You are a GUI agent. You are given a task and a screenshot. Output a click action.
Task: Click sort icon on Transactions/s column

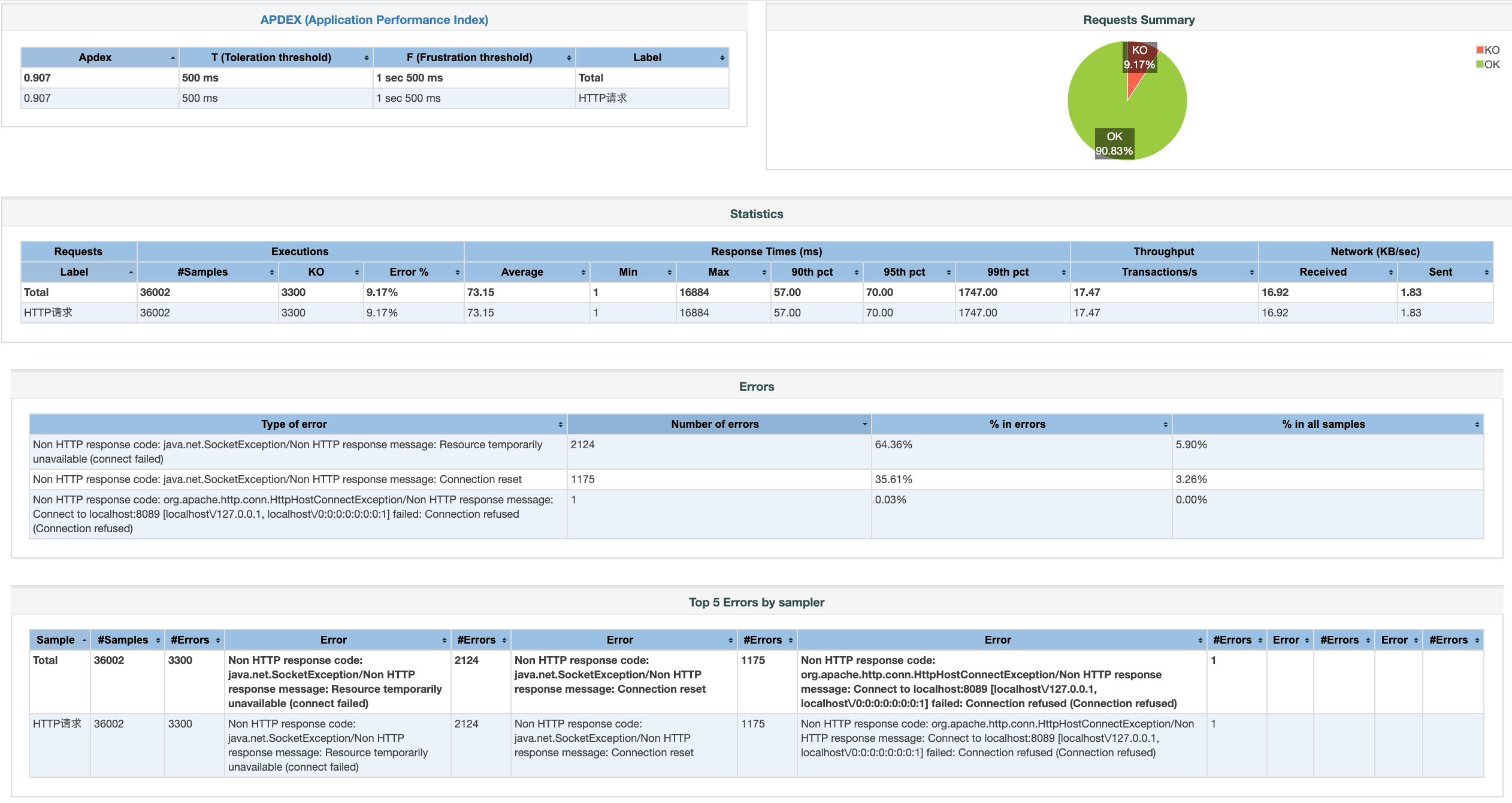(x=1251, y=273)
